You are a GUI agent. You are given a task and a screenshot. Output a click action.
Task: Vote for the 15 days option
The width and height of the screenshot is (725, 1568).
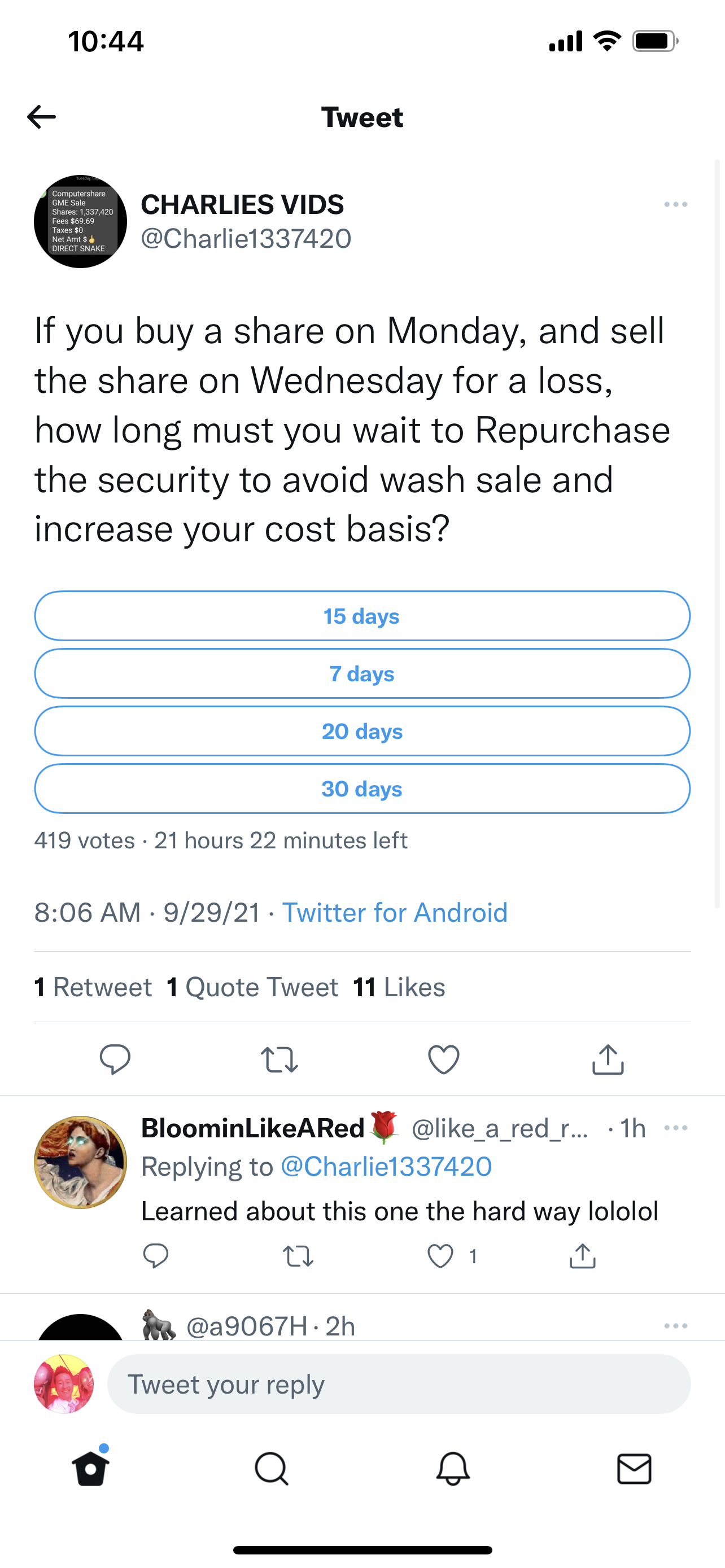click(362, 616)
